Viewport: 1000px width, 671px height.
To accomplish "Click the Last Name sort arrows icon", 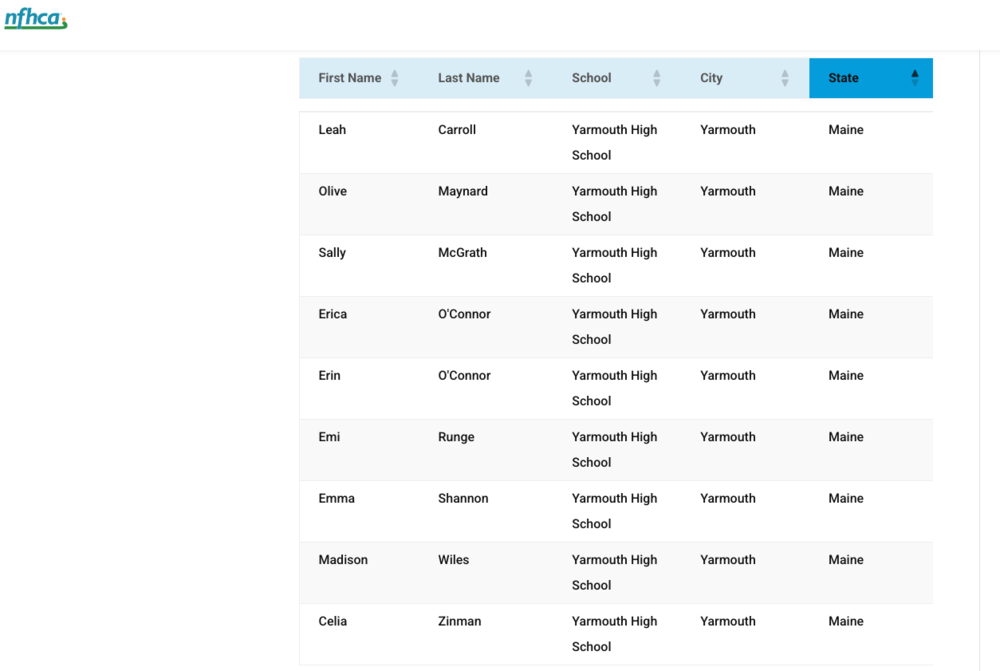I will point(528,78).
